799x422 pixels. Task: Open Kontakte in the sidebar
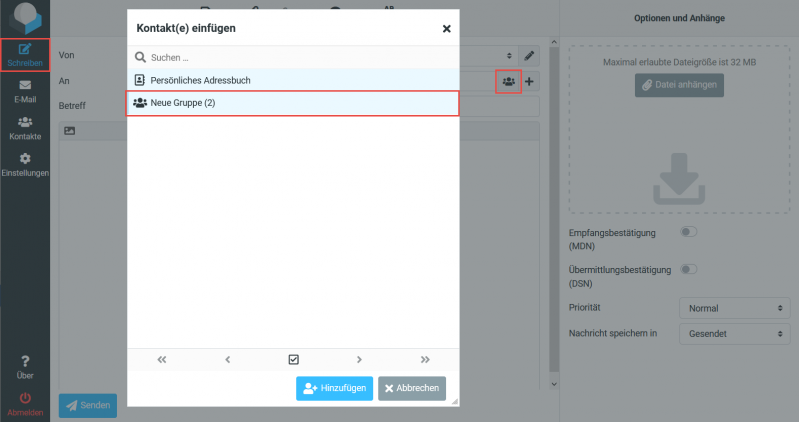25,127
